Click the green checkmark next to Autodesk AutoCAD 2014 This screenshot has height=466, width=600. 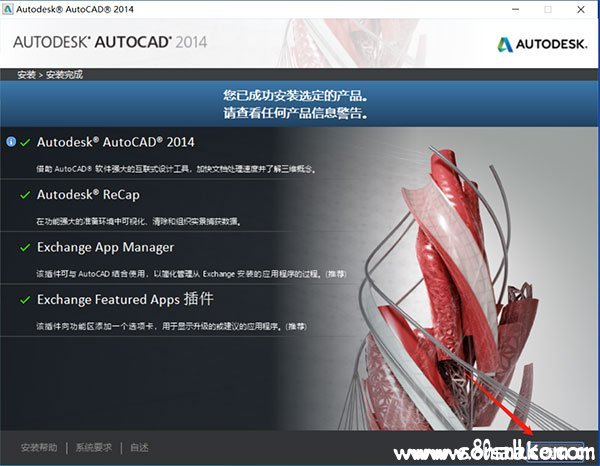pos(25,143)
